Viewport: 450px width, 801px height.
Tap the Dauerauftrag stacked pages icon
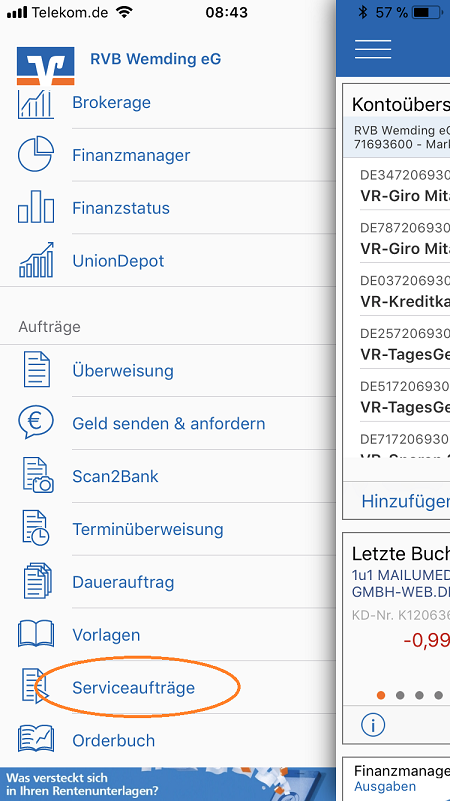37,581
